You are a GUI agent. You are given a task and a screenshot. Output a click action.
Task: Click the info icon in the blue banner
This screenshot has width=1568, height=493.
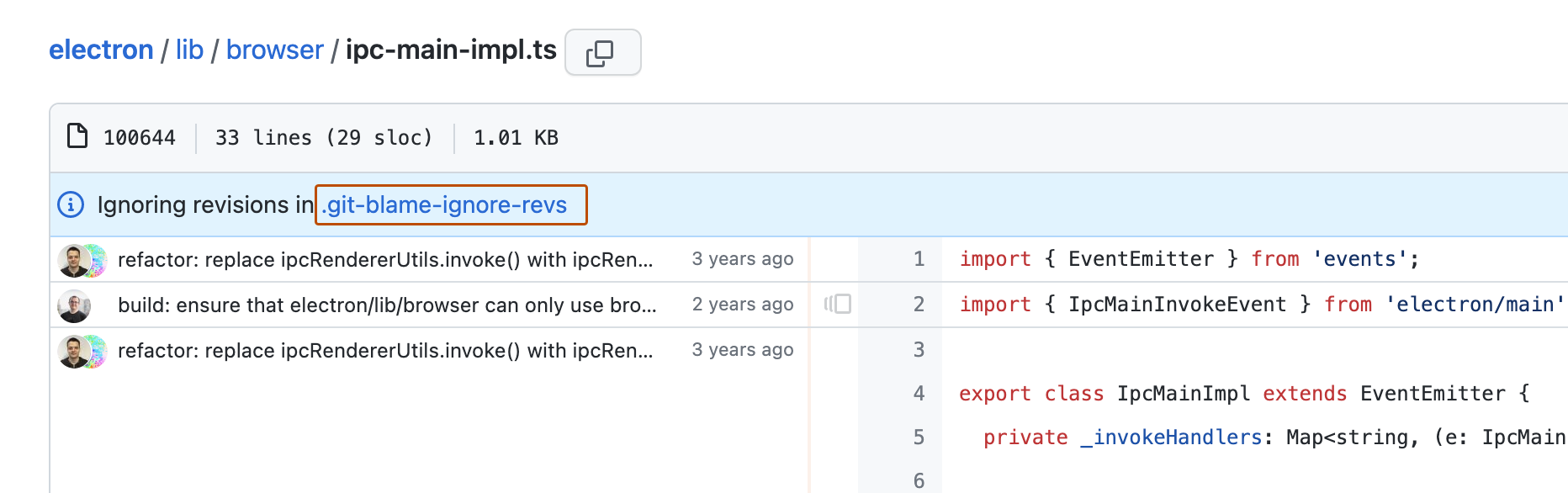71,204
